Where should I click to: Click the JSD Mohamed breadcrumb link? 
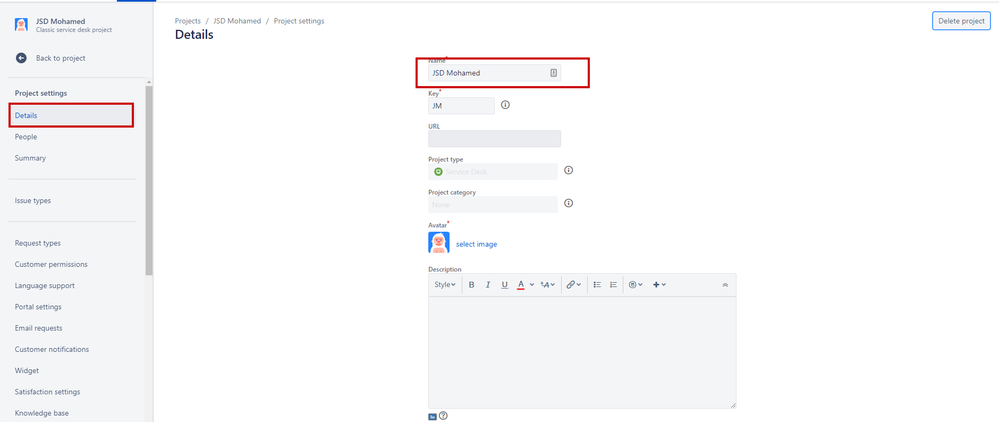pos(237,21)
